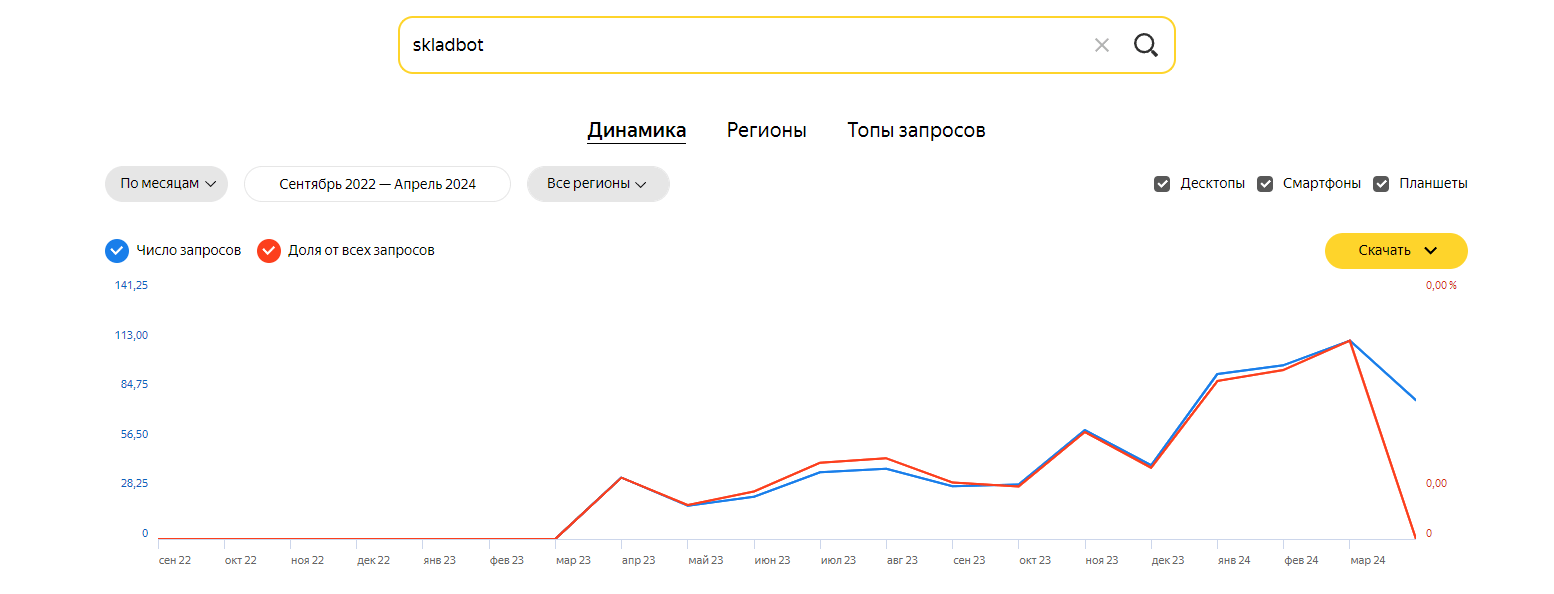Click the chart peak at мар 24
Image resolution: width=1554 pixels, height=594 pixels.
click(x=1350, y=341)
